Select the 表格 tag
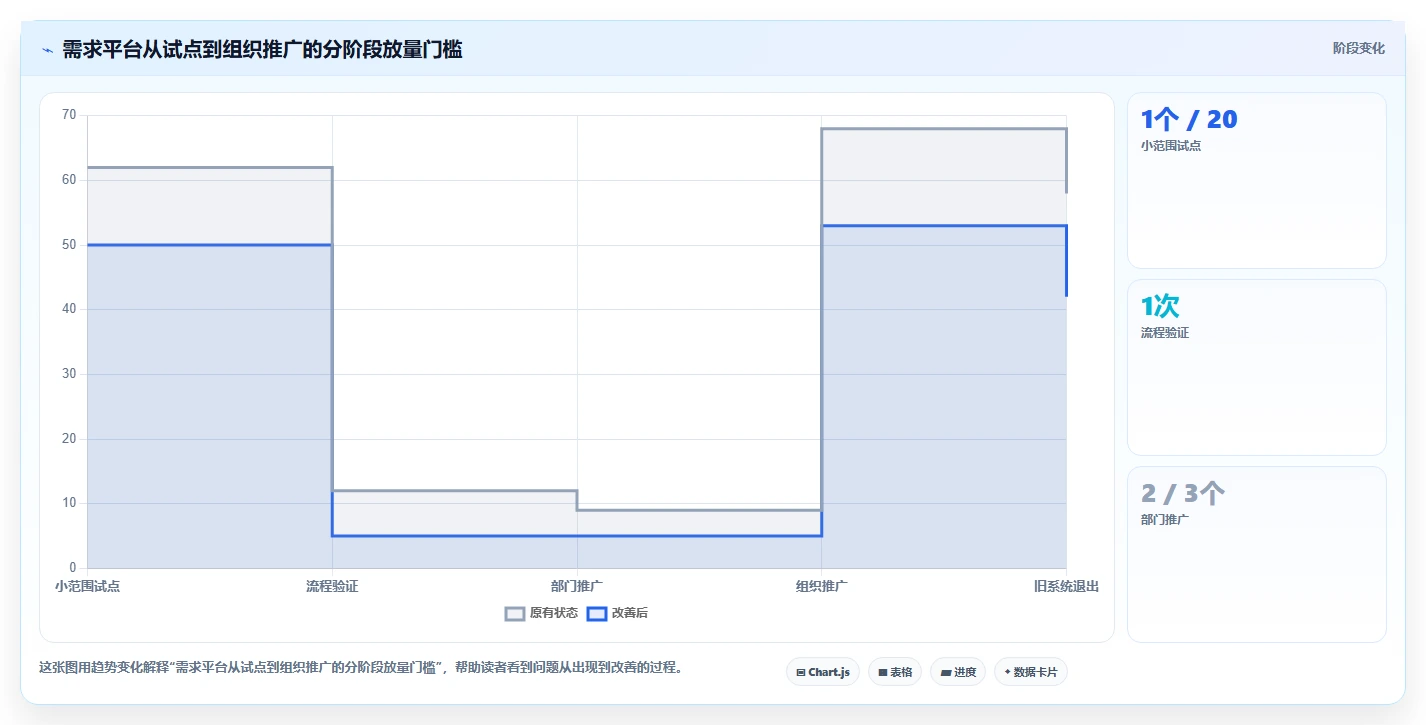Viewport: 1426px width, 725px height. (x=895, y=672)
